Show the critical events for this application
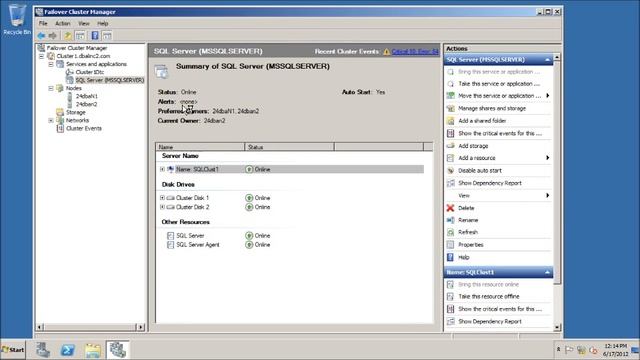 pos(500,133)
